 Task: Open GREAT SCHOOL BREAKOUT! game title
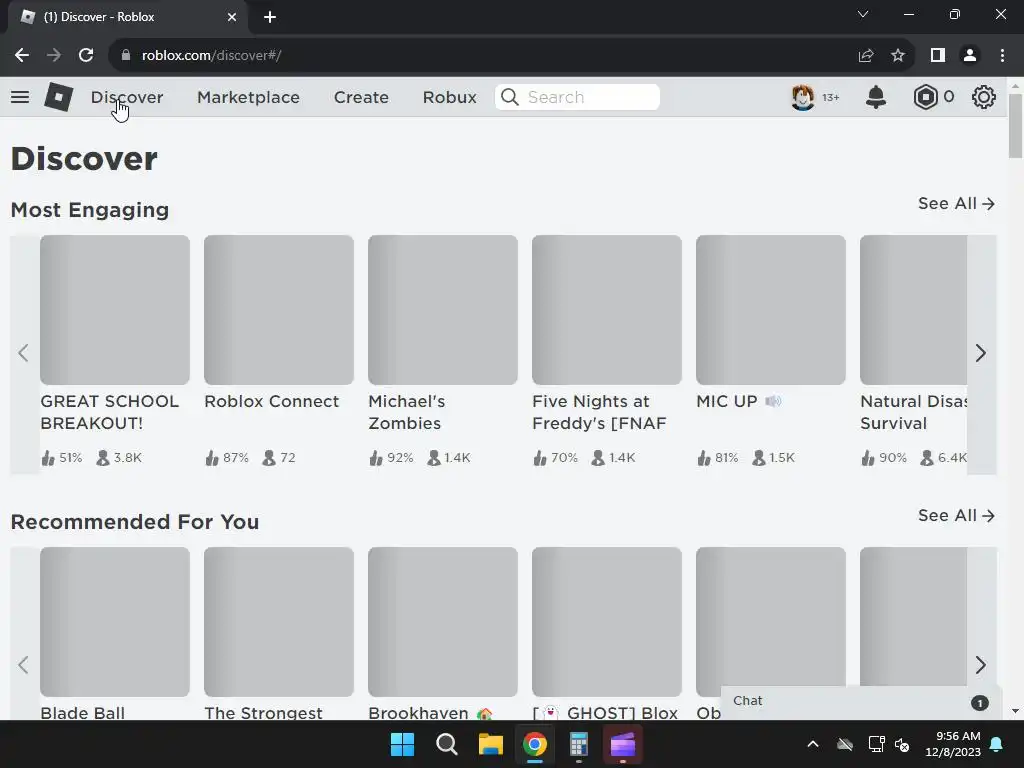point(110,412)
